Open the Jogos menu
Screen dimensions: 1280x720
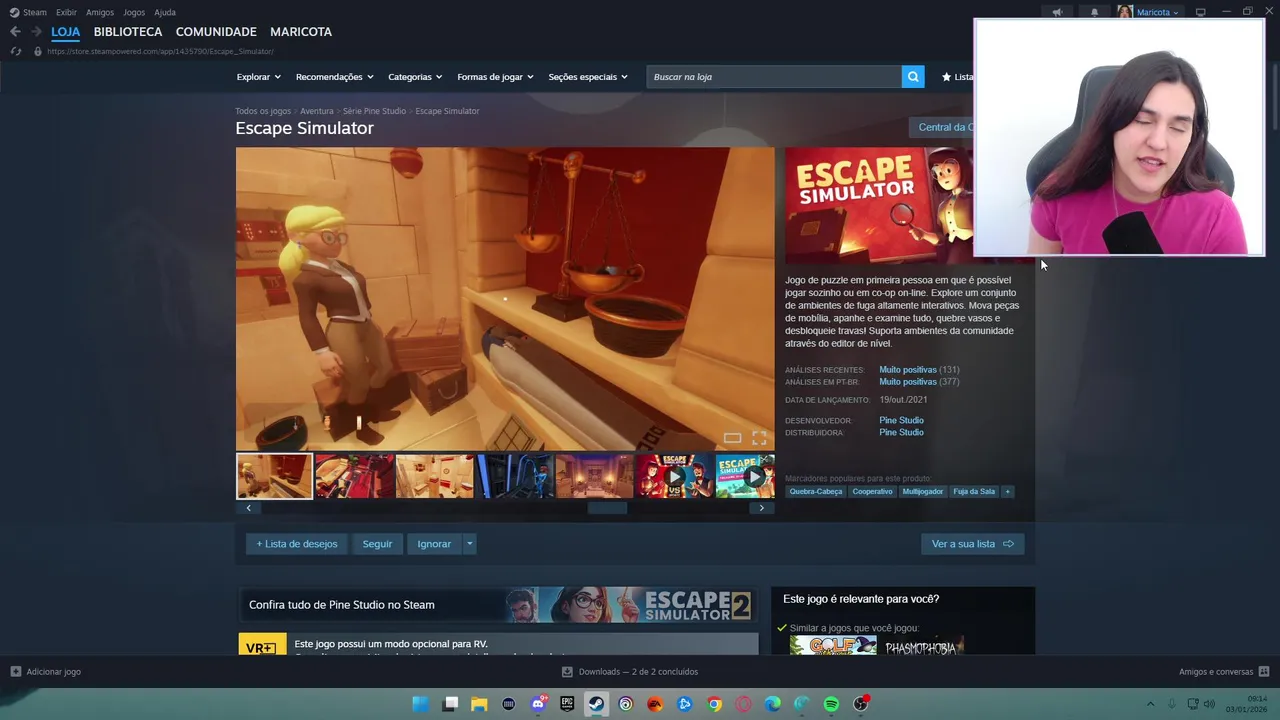coord(134,12)
